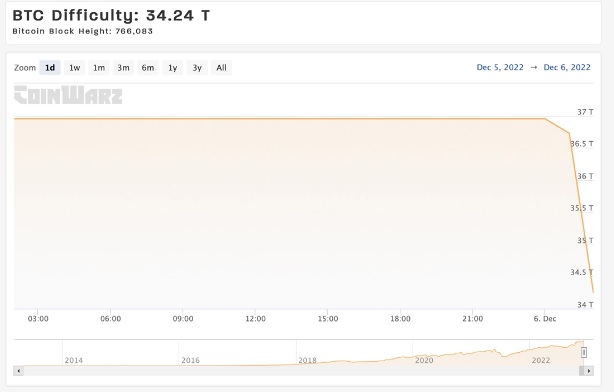Click the navigator scrollbar track
The width and height of the screenshot is (614, 392).
[x=301, y=370]
